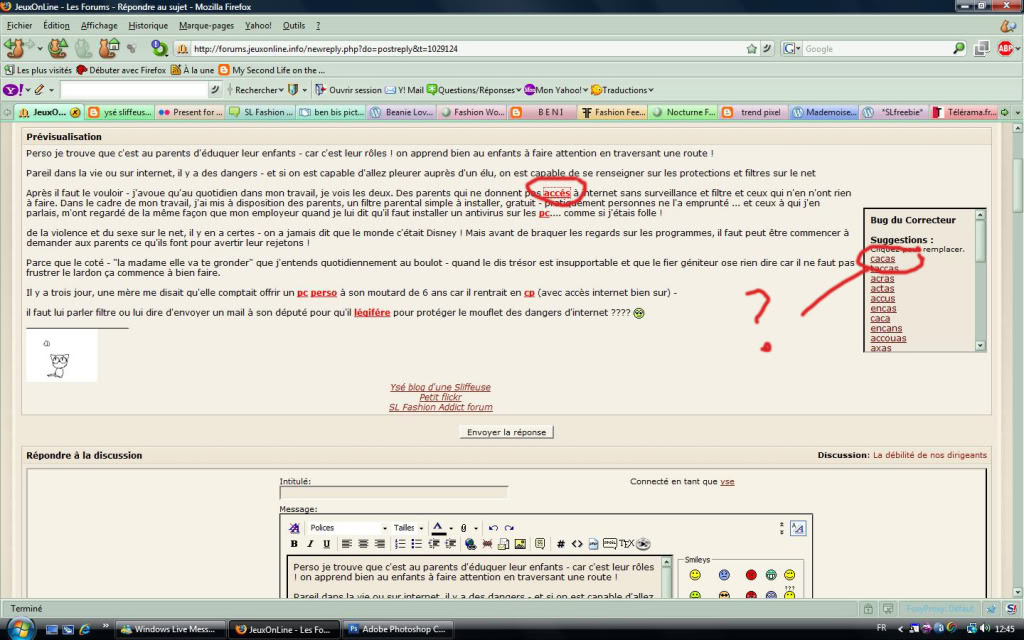Click the Redo arrow in editor toolbar
Screen dimensions: 1024x640
509,528
